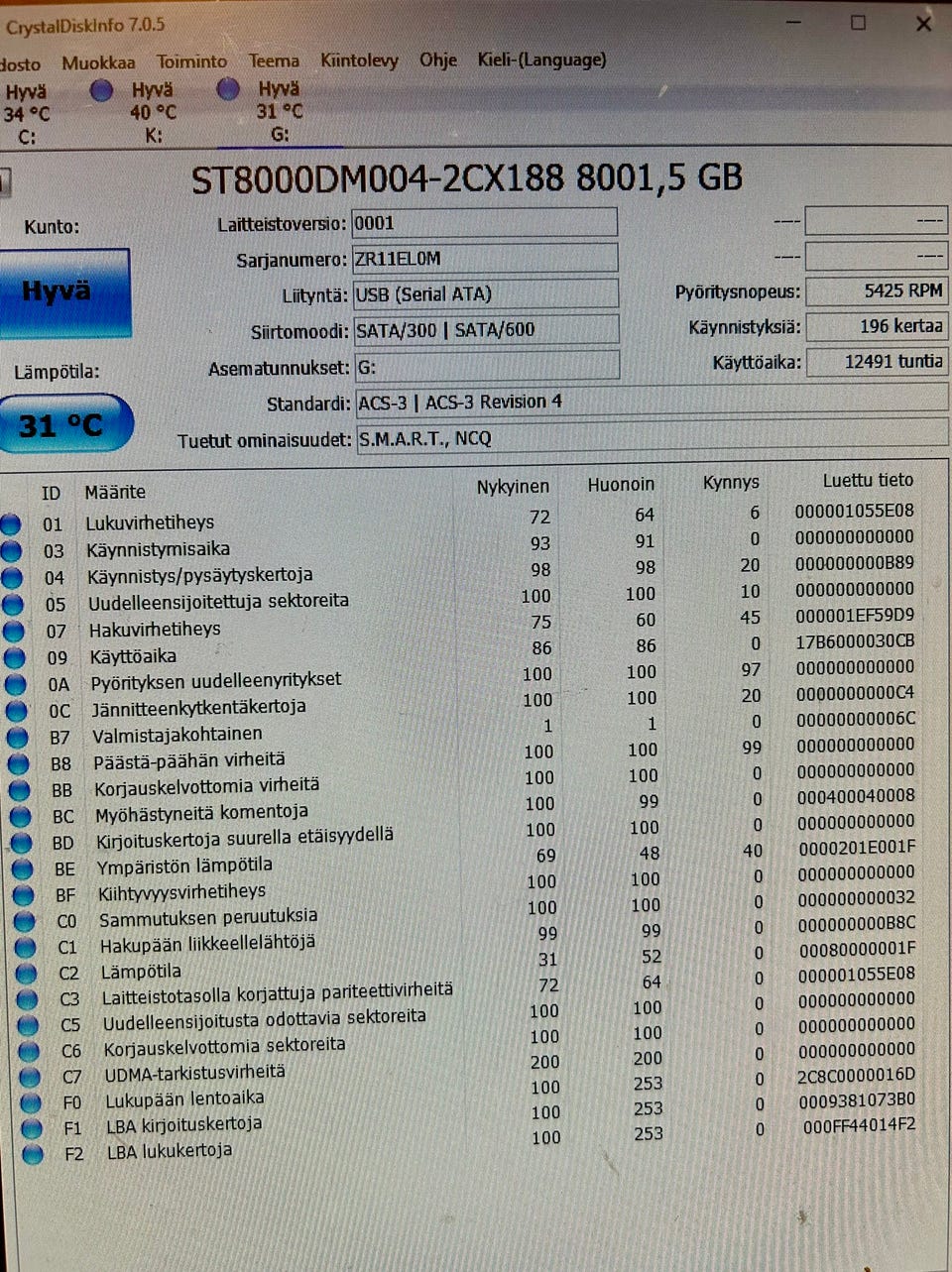Viewport: 952px width, 1272px height.
Task: Open the Muokkaa menu
Action: click(x=98, y=62)
